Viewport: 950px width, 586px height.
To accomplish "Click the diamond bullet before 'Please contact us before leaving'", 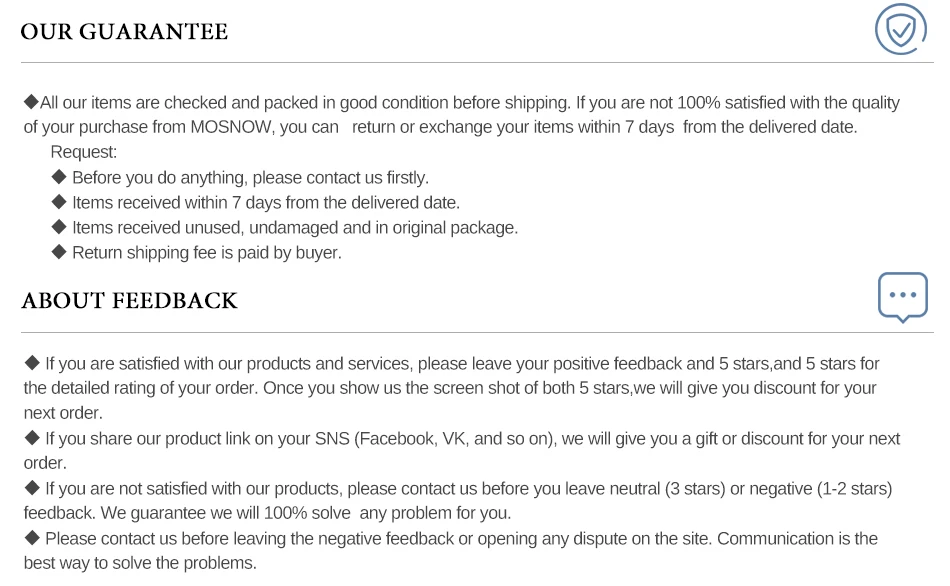I will pos(32,538).
